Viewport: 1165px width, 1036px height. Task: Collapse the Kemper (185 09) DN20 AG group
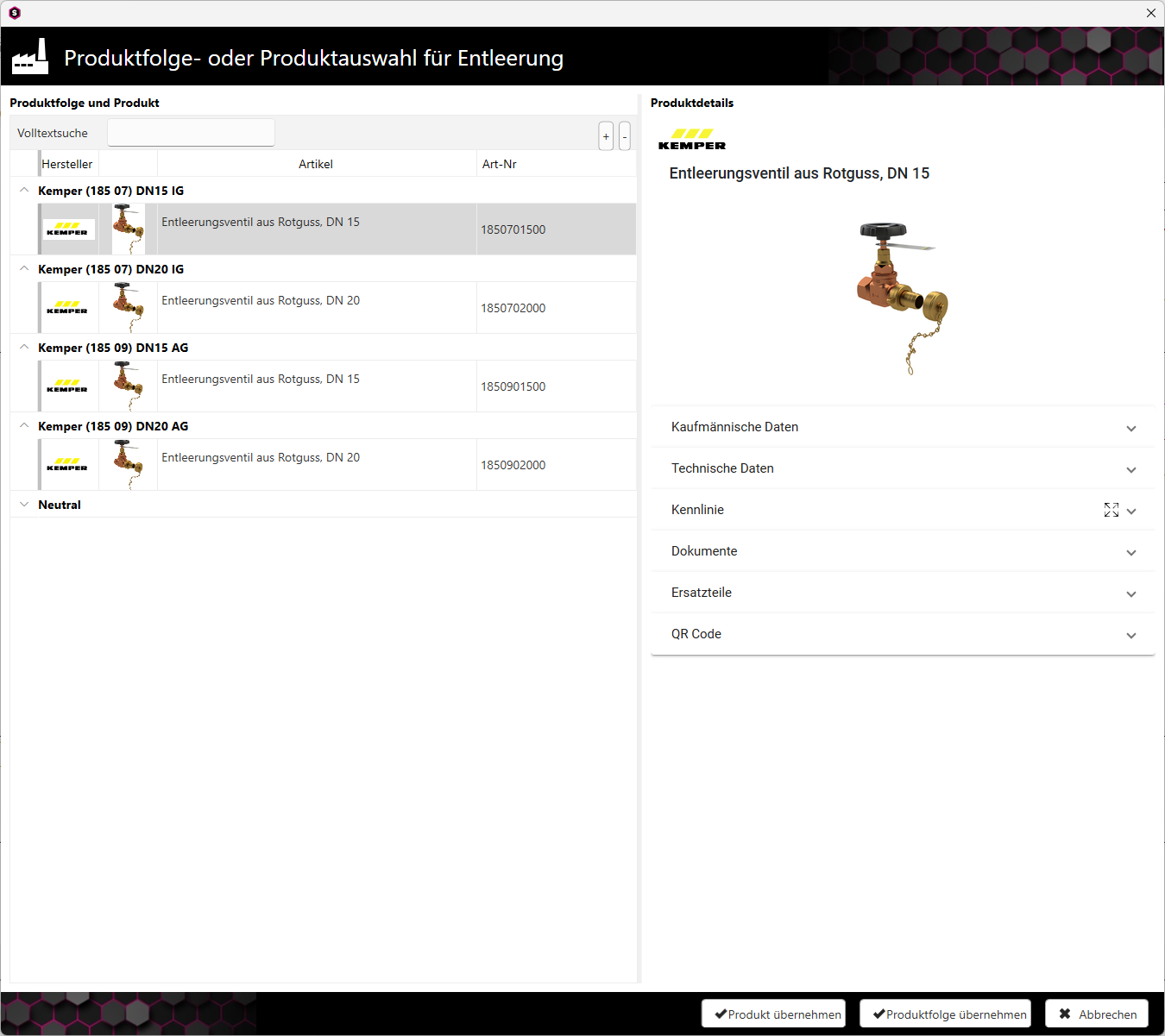pos(24,426)
